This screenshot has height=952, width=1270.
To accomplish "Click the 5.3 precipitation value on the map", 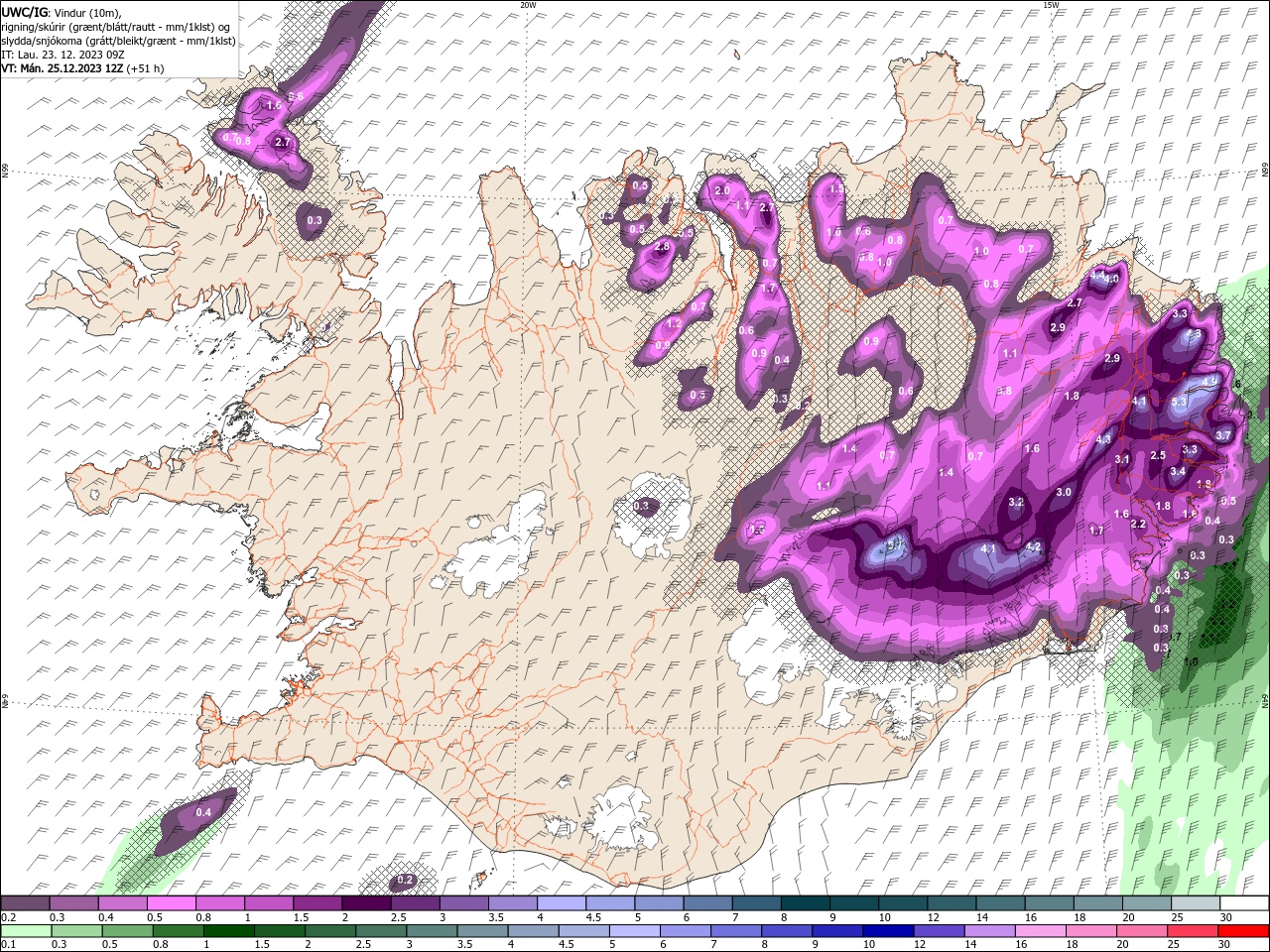I will (1179, 402).
